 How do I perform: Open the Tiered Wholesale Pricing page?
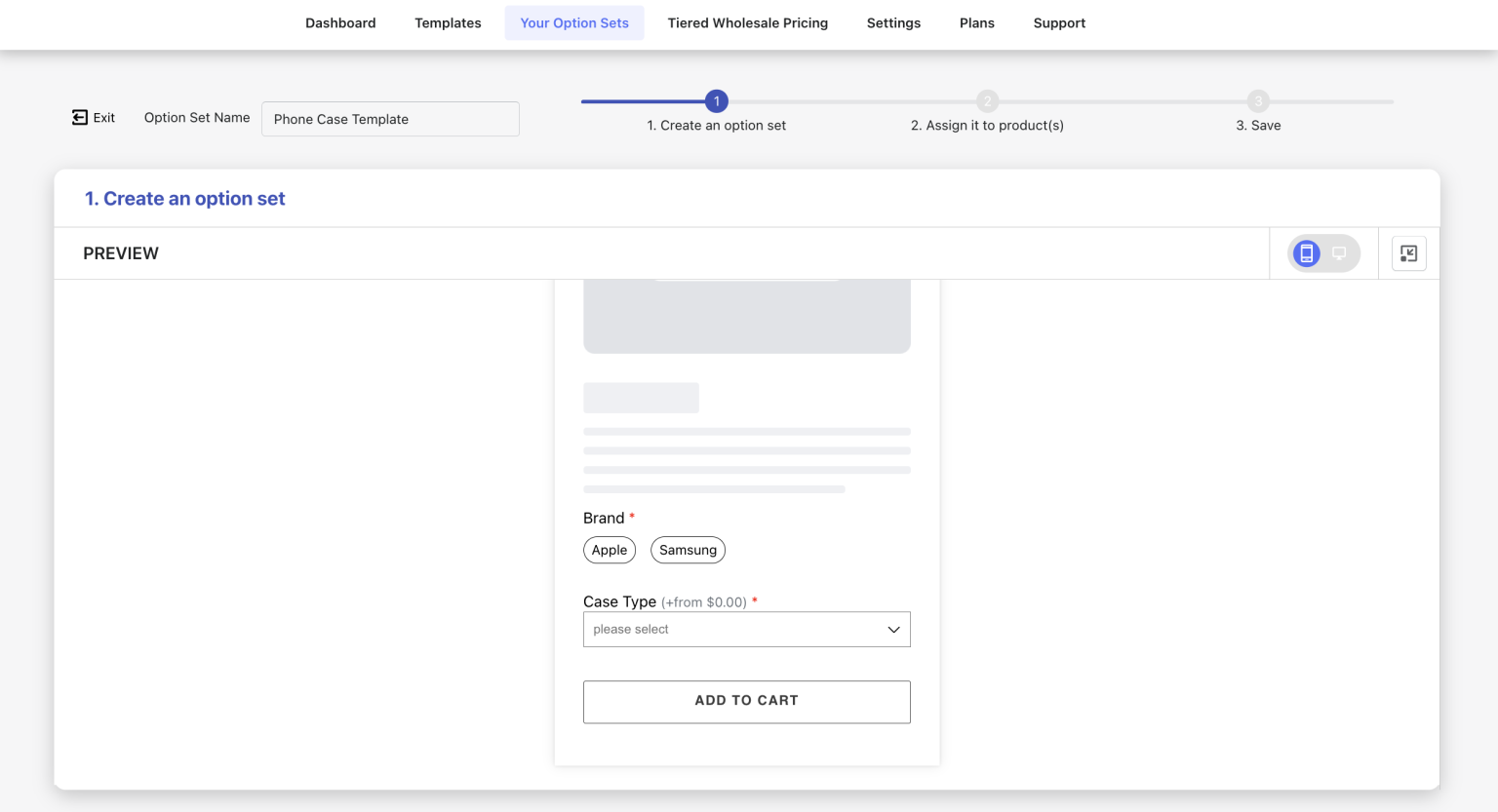tap(747, 22)
